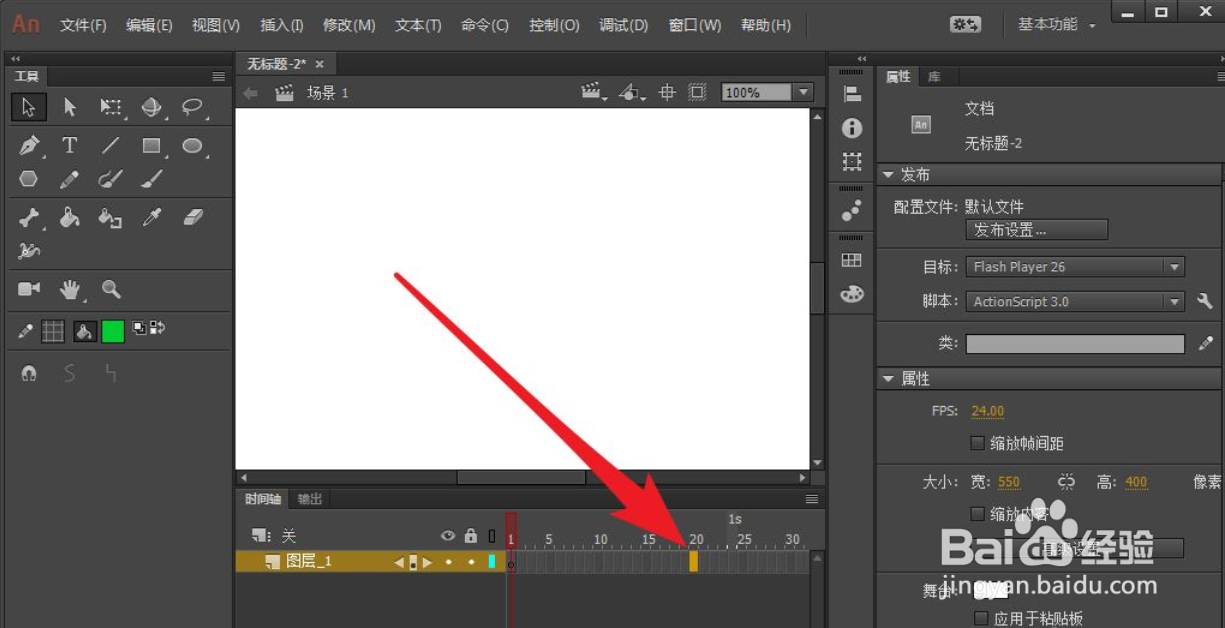Open the stage zoom 100% dropdown

point(802,92)
